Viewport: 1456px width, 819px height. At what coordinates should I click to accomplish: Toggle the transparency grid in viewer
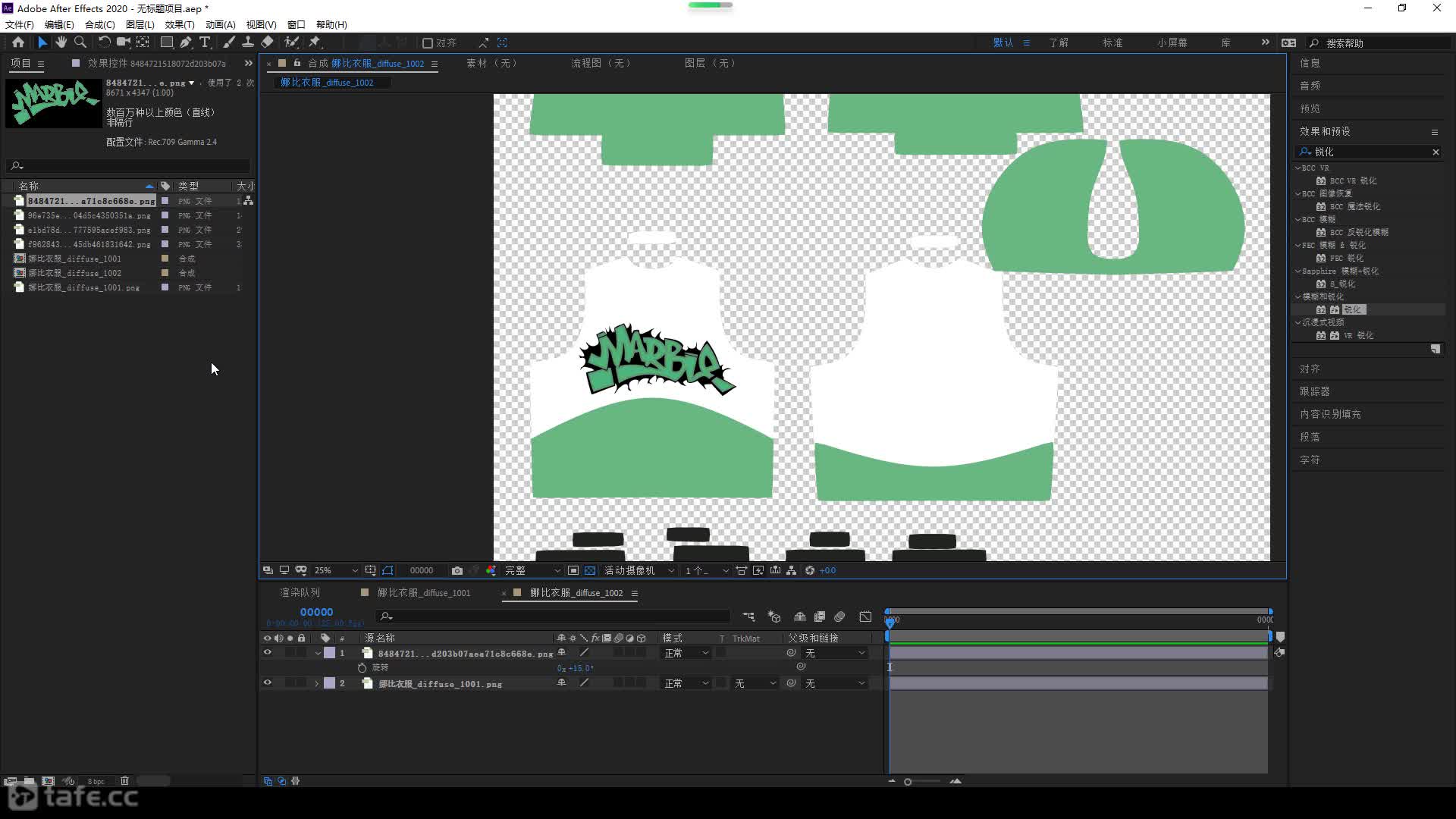tap(590, 570)
